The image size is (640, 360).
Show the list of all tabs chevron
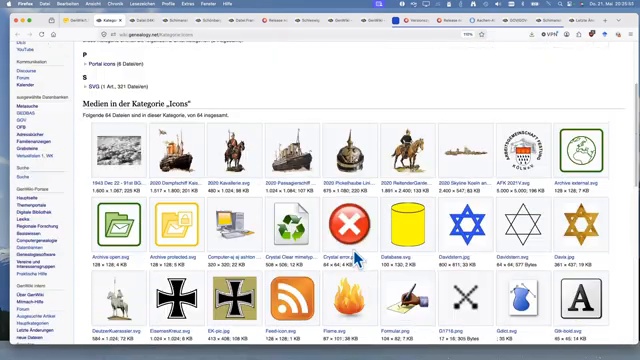coord(618,20)
